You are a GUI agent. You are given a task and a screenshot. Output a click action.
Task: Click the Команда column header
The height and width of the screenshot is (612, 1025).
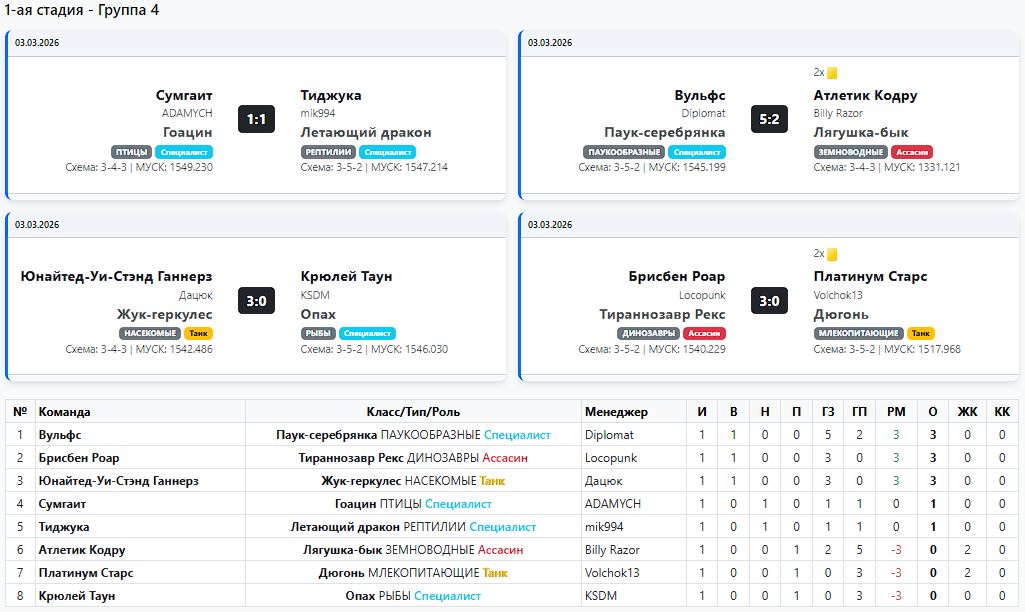65,412
